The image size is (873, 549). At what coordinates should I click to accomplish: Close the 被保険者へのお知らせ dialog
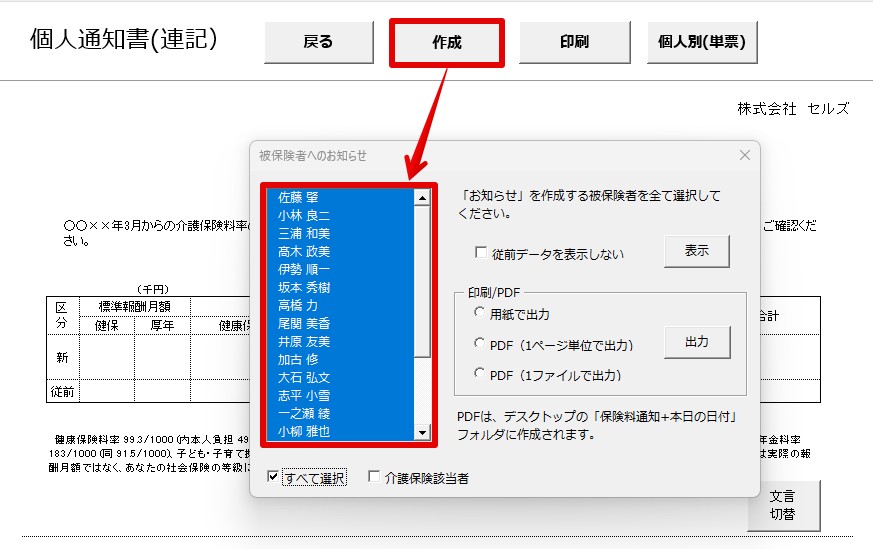(744, 155)
